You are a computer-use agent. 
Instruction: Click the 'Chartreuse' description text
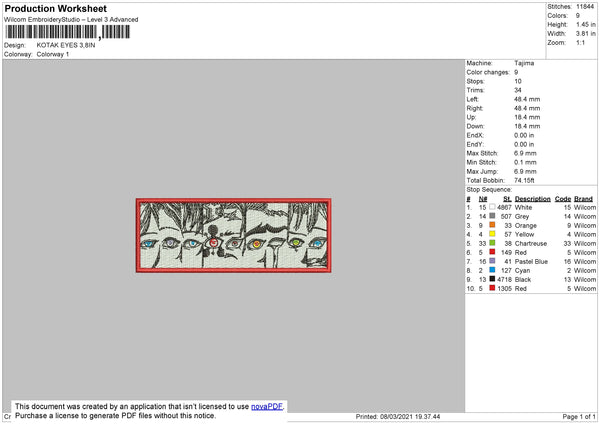pyautogui.click(x=531, y=243)
